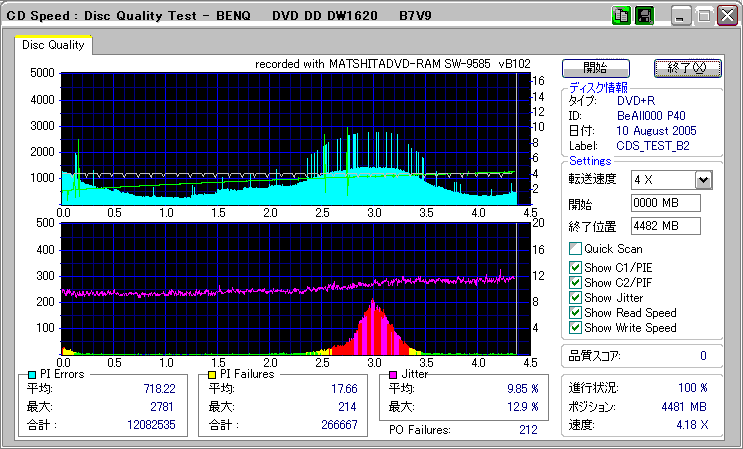Click the save floppy disk icon
The image size is (743, 449).
[x=644, y=16]
